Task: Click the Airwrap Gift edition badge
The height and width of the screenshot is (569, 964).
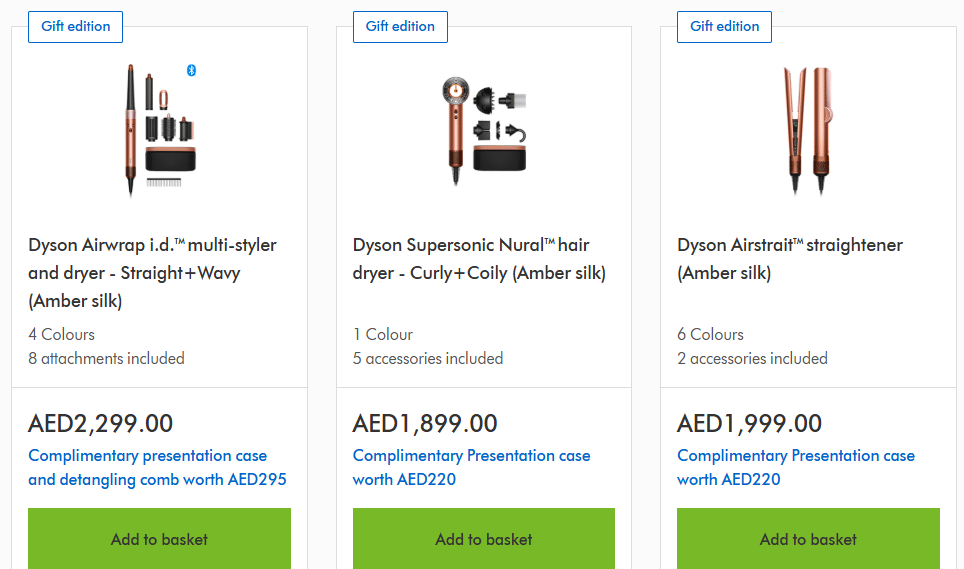Action: tap(76, 27)
